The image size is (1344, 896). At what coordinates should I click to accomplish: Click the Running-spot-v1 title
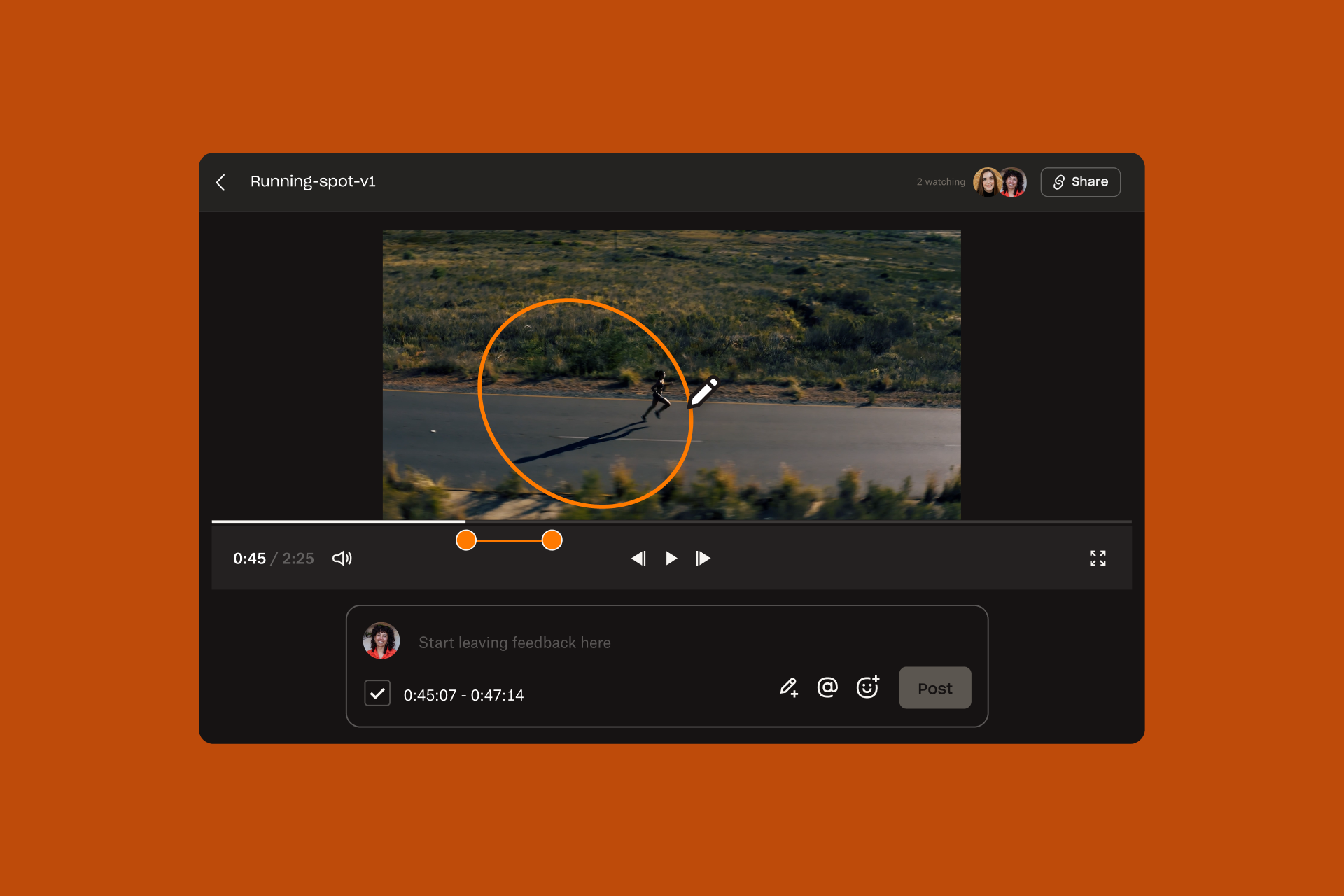pyautogui.click(x=313, y=181)
